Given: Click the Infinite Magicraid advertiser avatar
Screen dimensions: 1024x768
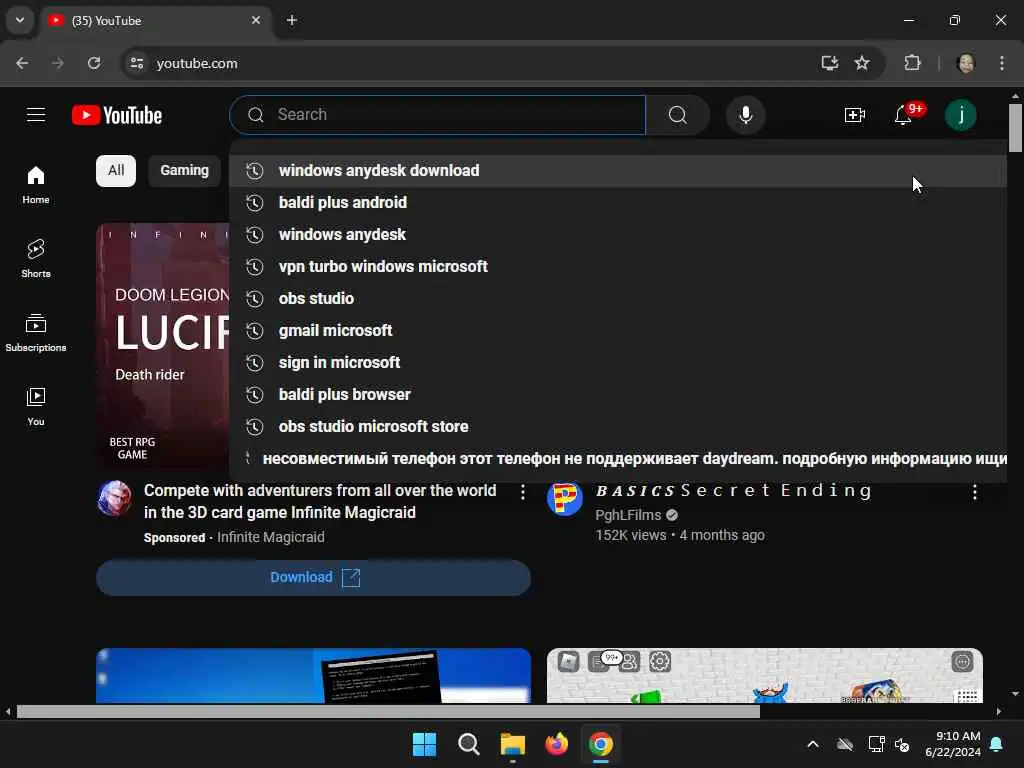Looking at the screenshot, I should 114,498.
